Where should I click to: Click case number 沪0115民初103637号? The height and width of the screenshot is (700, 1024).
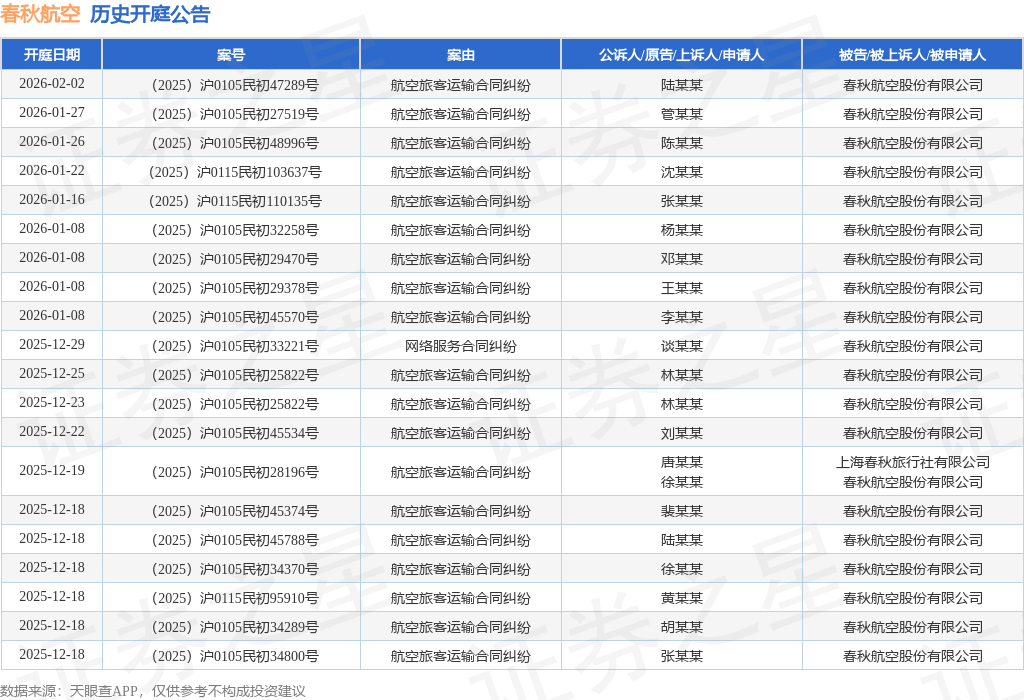tap(235, 172)
